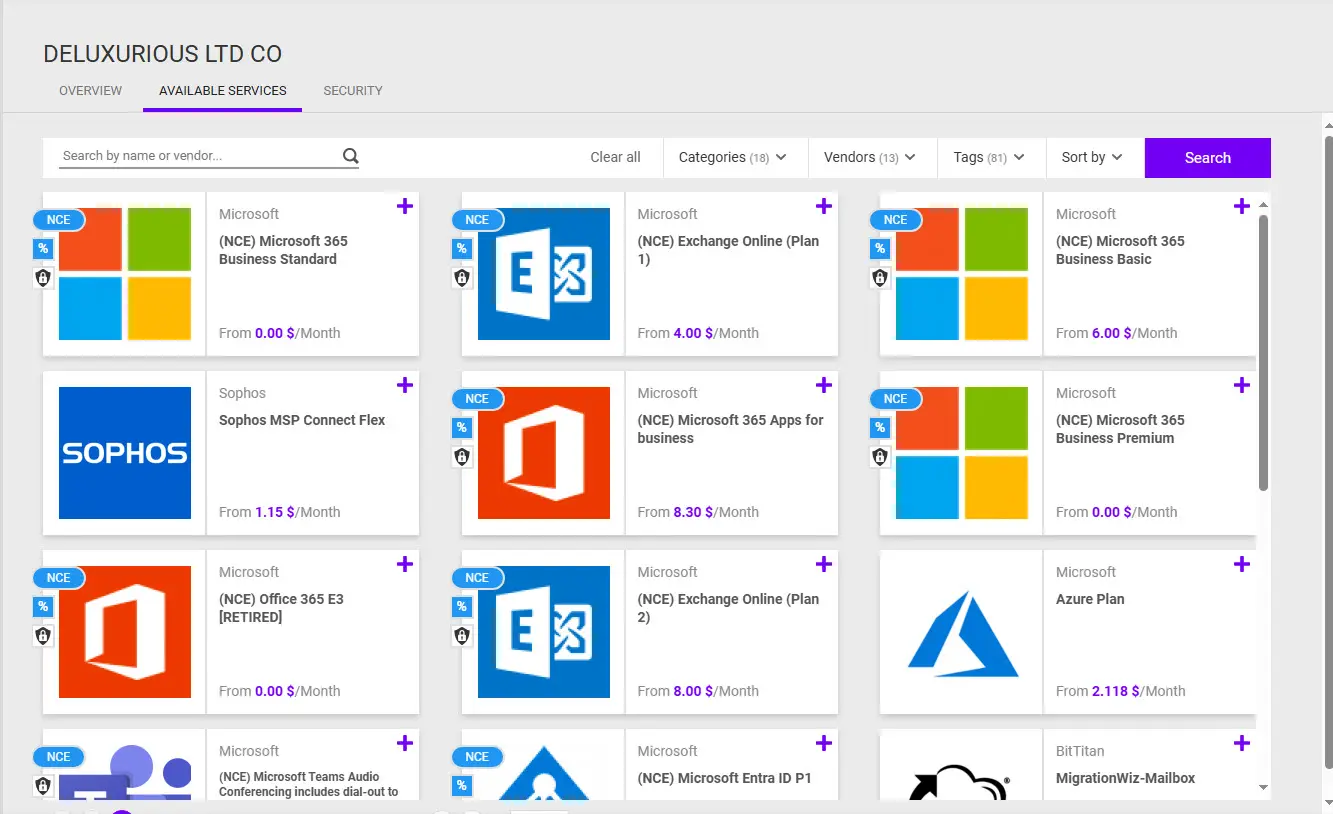This screenshot has height=814, width=1333.
Task: Add (NCE) Microsoft Entra ID P1 plus icon
Action: coord(824,743)
